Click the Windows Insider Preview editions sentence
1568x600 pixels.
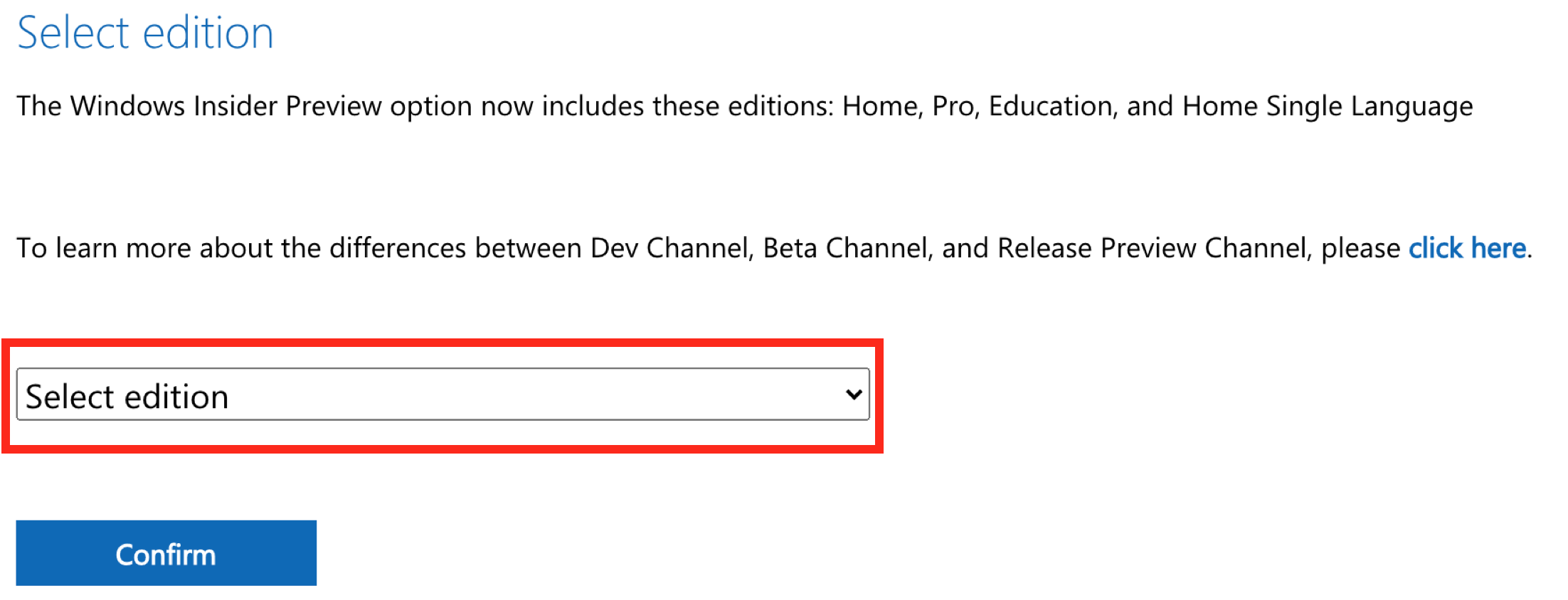[745, 107]
